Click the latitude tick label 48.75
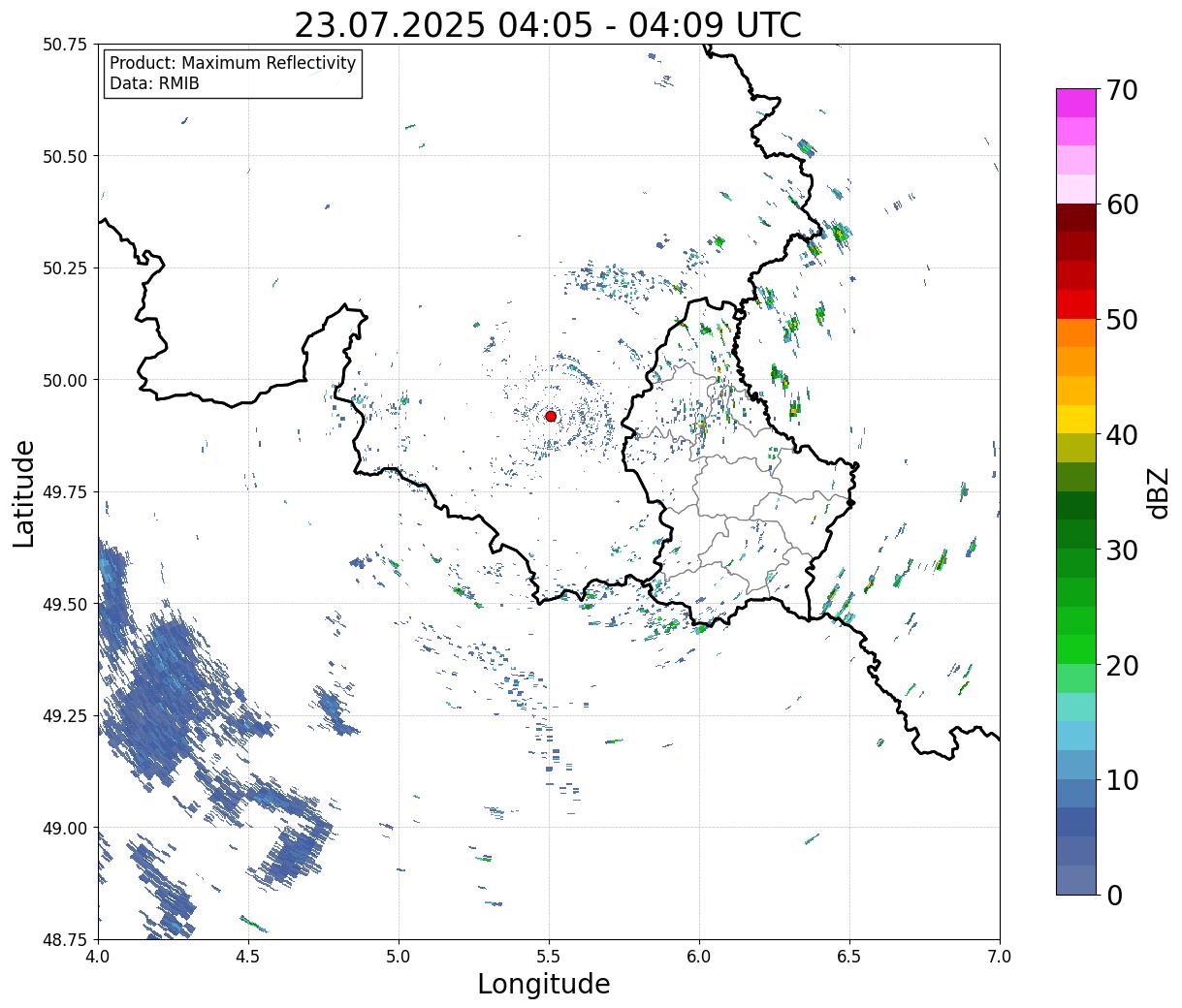 click(65, 939)
